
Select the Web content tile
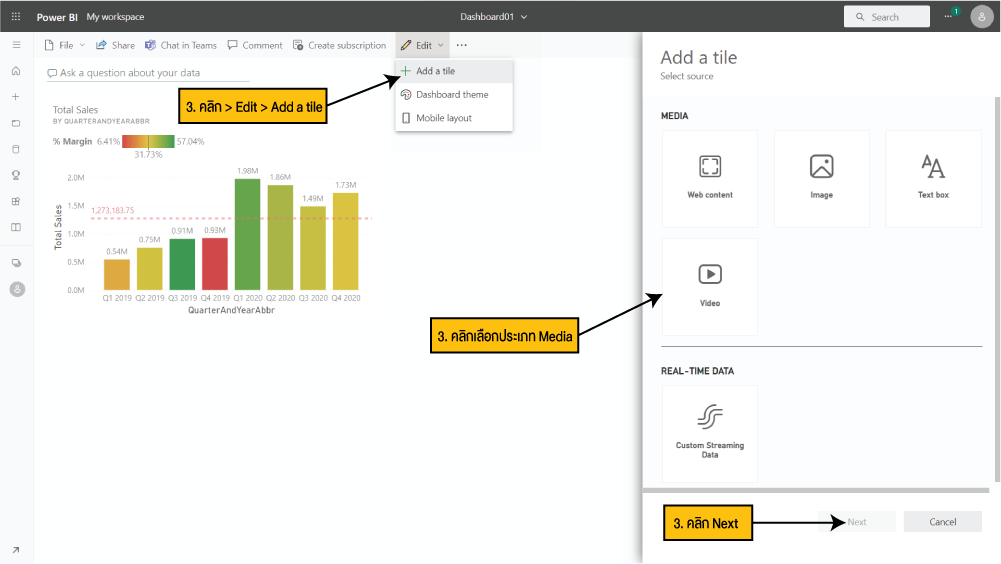(x=710, y=179)
